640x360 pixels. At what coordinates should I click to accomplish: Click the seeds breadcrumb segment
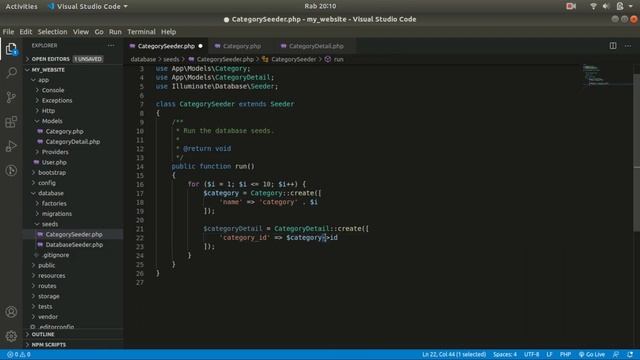pyautogui.click(x=171, y=60)
